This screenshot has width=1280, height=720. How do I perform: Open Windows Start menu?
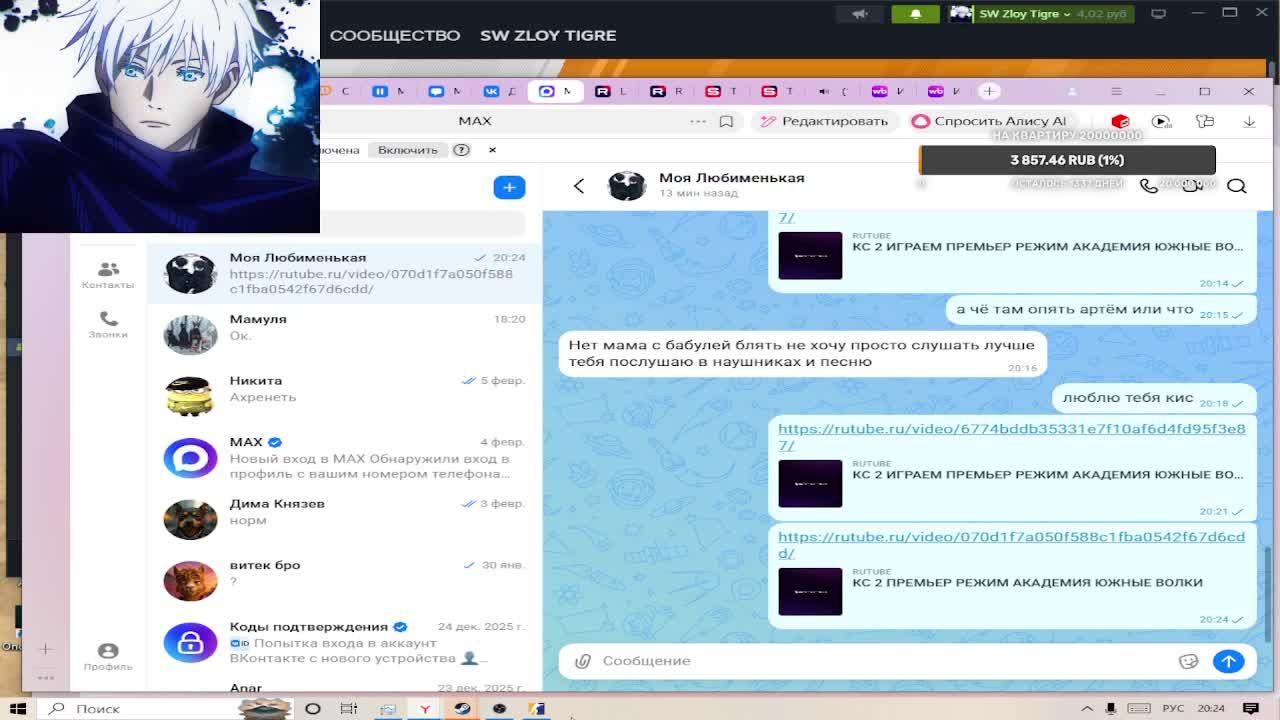pyautogui.click(x=18, y=708)
